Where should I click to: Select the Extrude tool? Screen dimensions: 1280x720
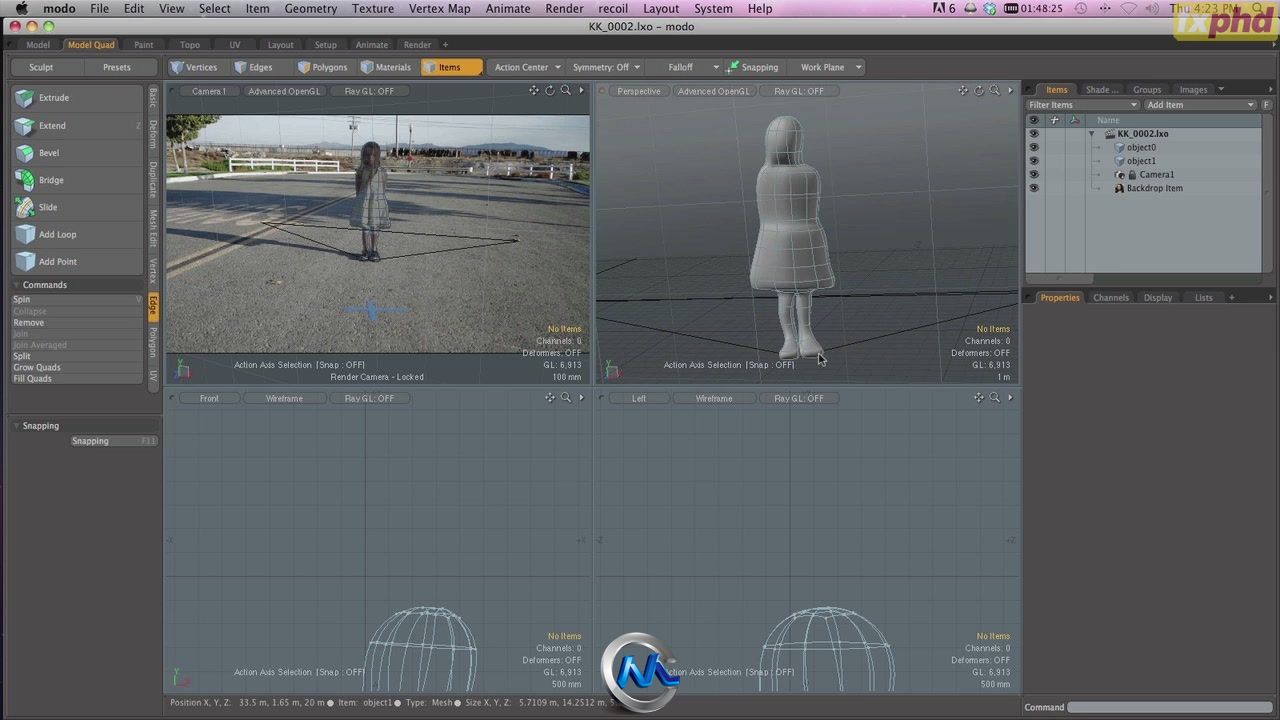coord(77,98)
